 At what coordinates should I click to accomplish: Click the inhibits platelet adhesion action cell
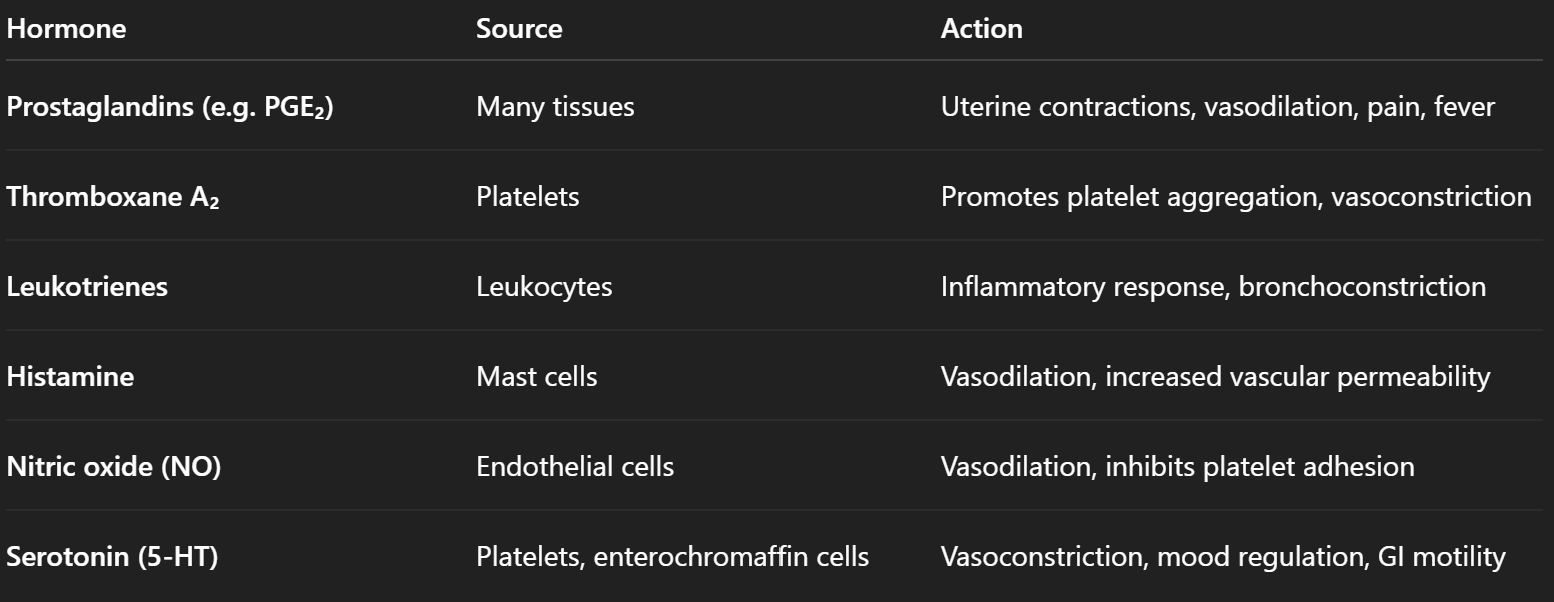(x=1259, y=467)
